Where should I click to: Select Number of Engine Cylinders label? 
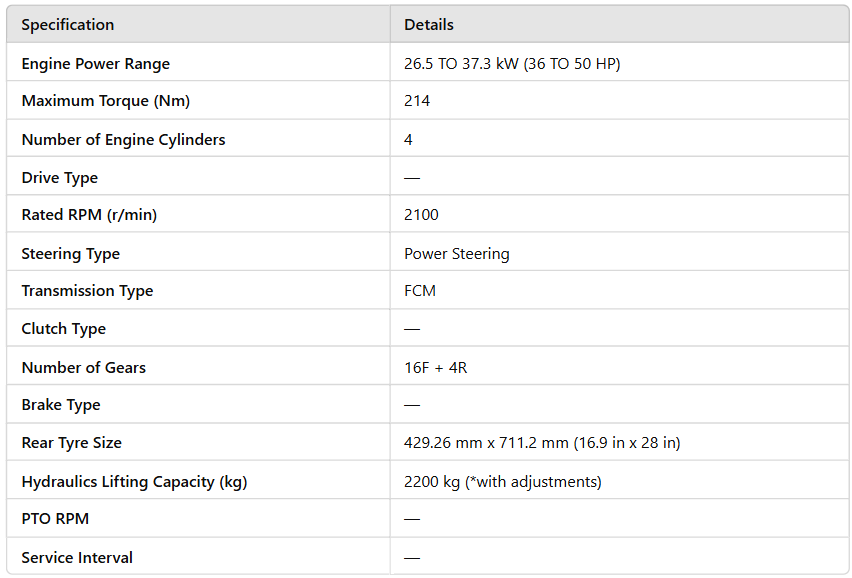[x=123, y=140]
